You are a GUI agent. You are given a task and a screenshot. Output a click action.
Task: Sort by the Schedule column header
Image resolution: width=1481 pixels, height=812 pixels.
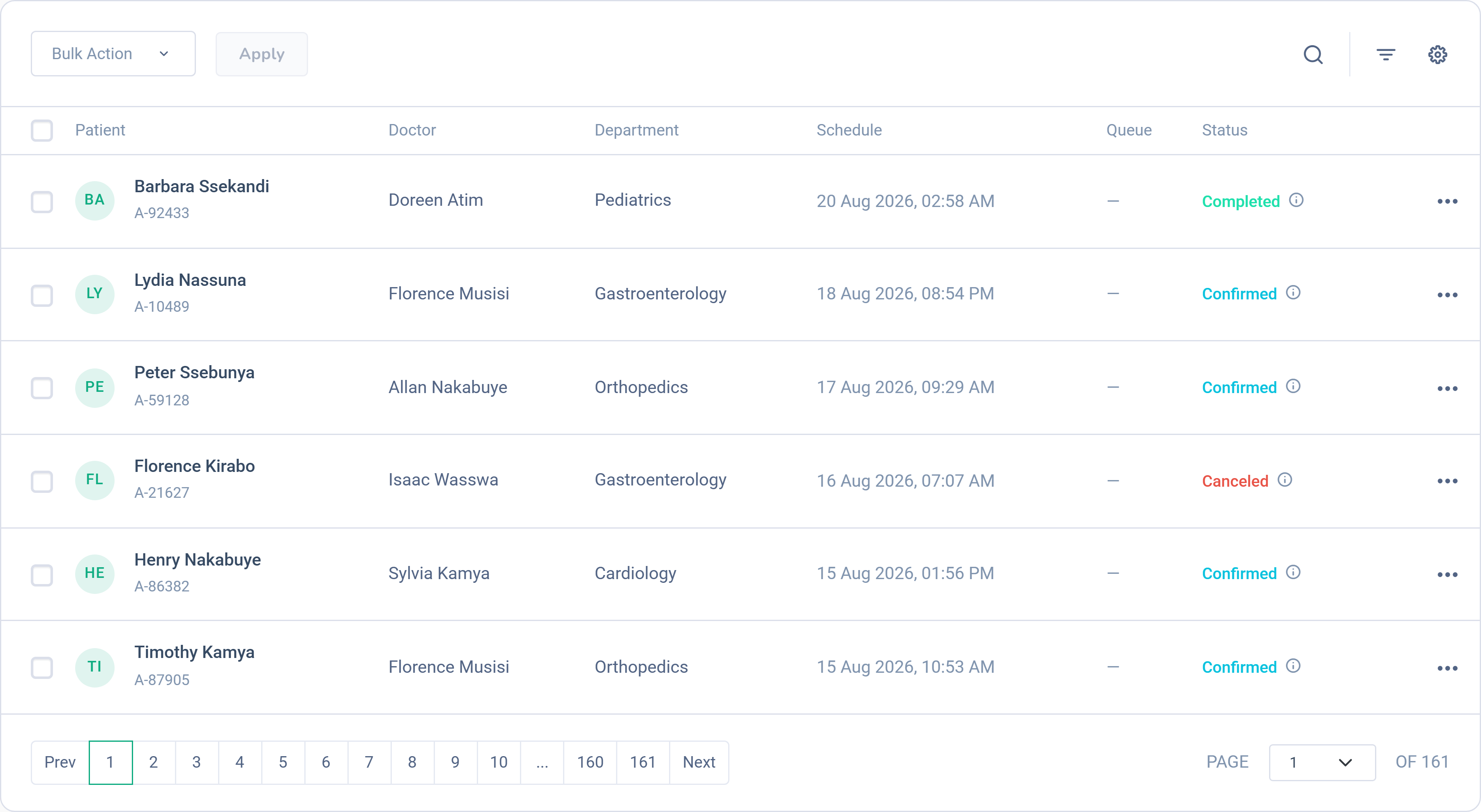click(x=849, y=130)
